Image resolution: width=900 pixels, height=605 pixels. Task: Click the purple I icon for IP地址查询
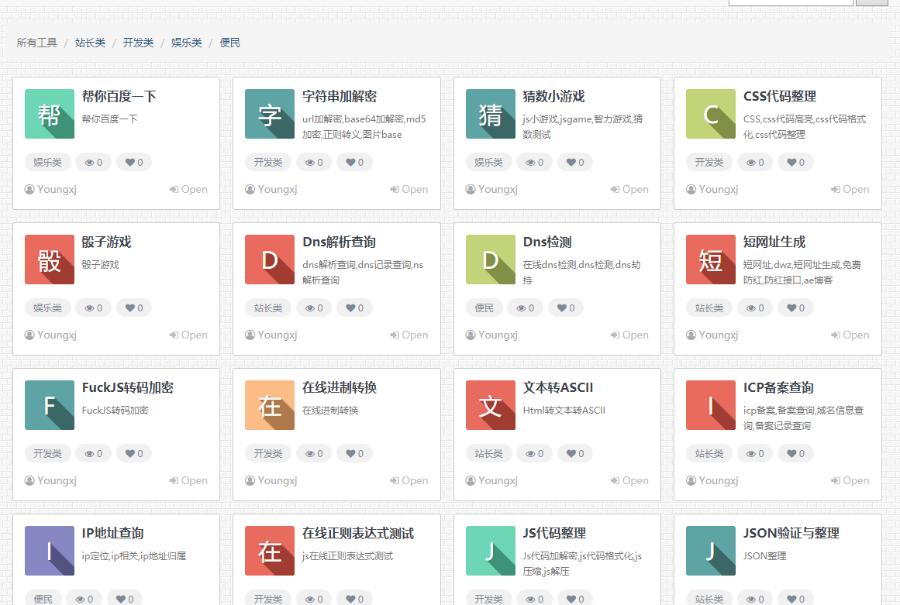click(48, 551)
